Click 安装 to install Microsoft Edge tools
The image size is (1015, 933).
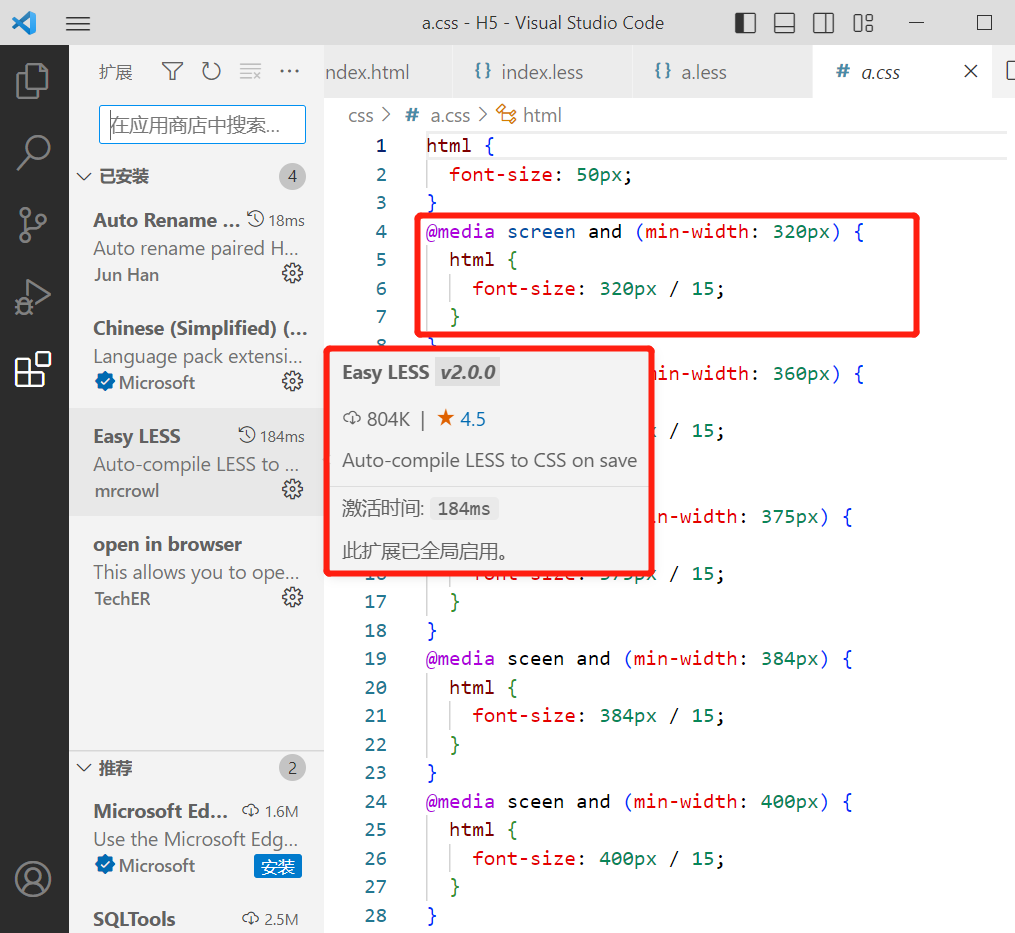pyautogui.click(x=277, y=867)
